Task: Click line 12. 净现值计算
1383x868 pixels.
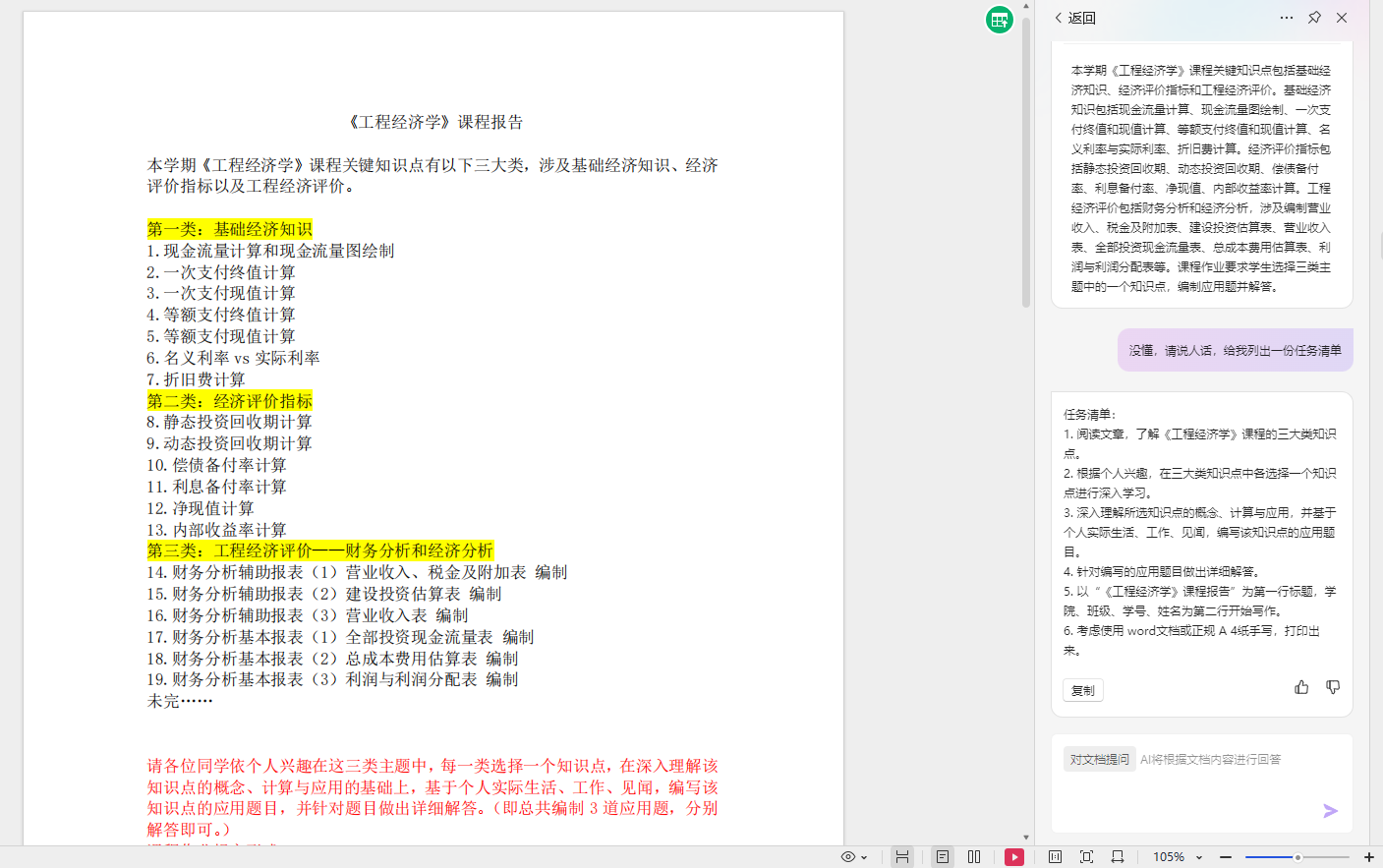Action: tap(201, 508)
